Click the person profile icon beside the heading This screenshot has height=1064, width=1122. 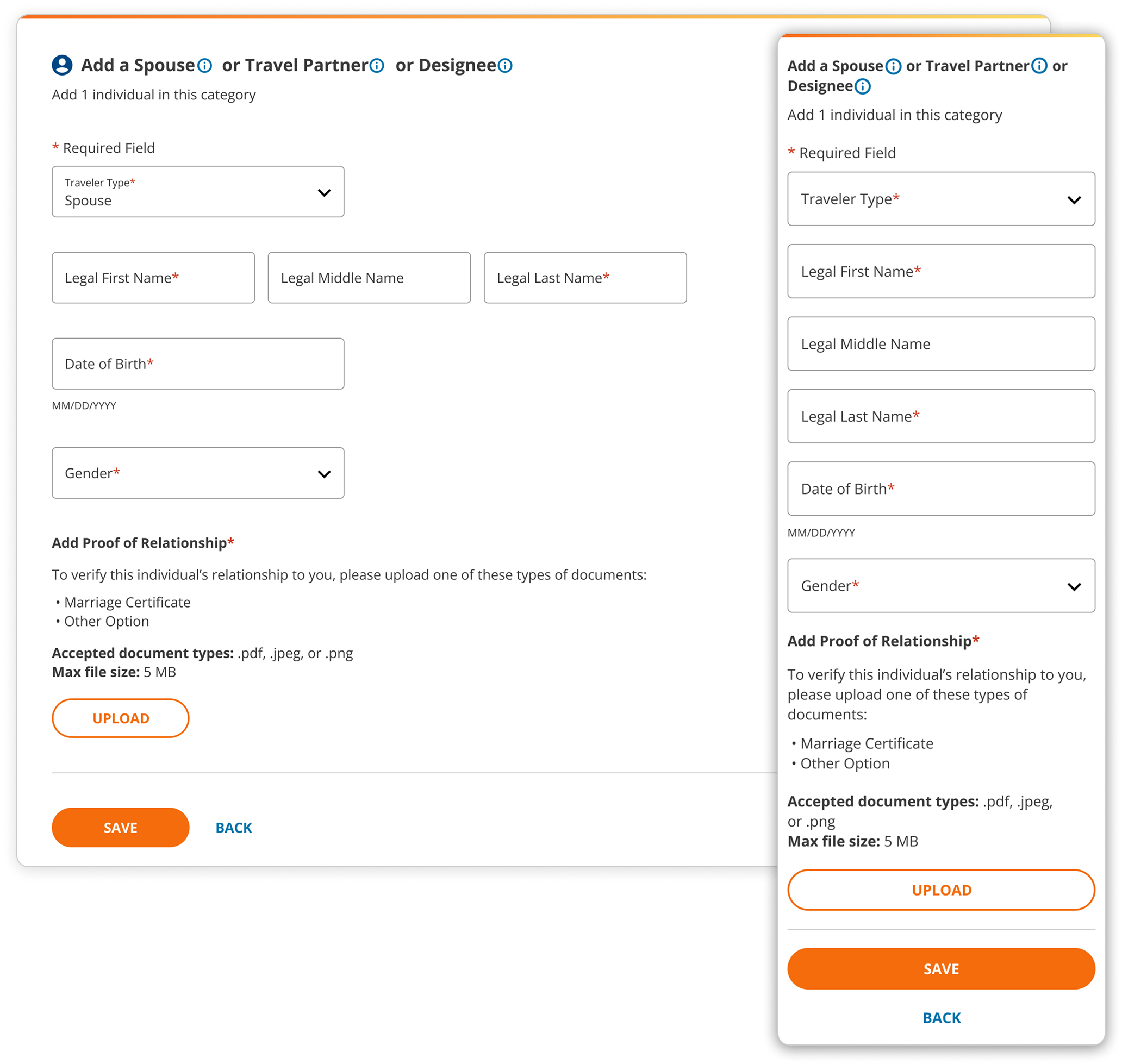click(x=61, y=64)
